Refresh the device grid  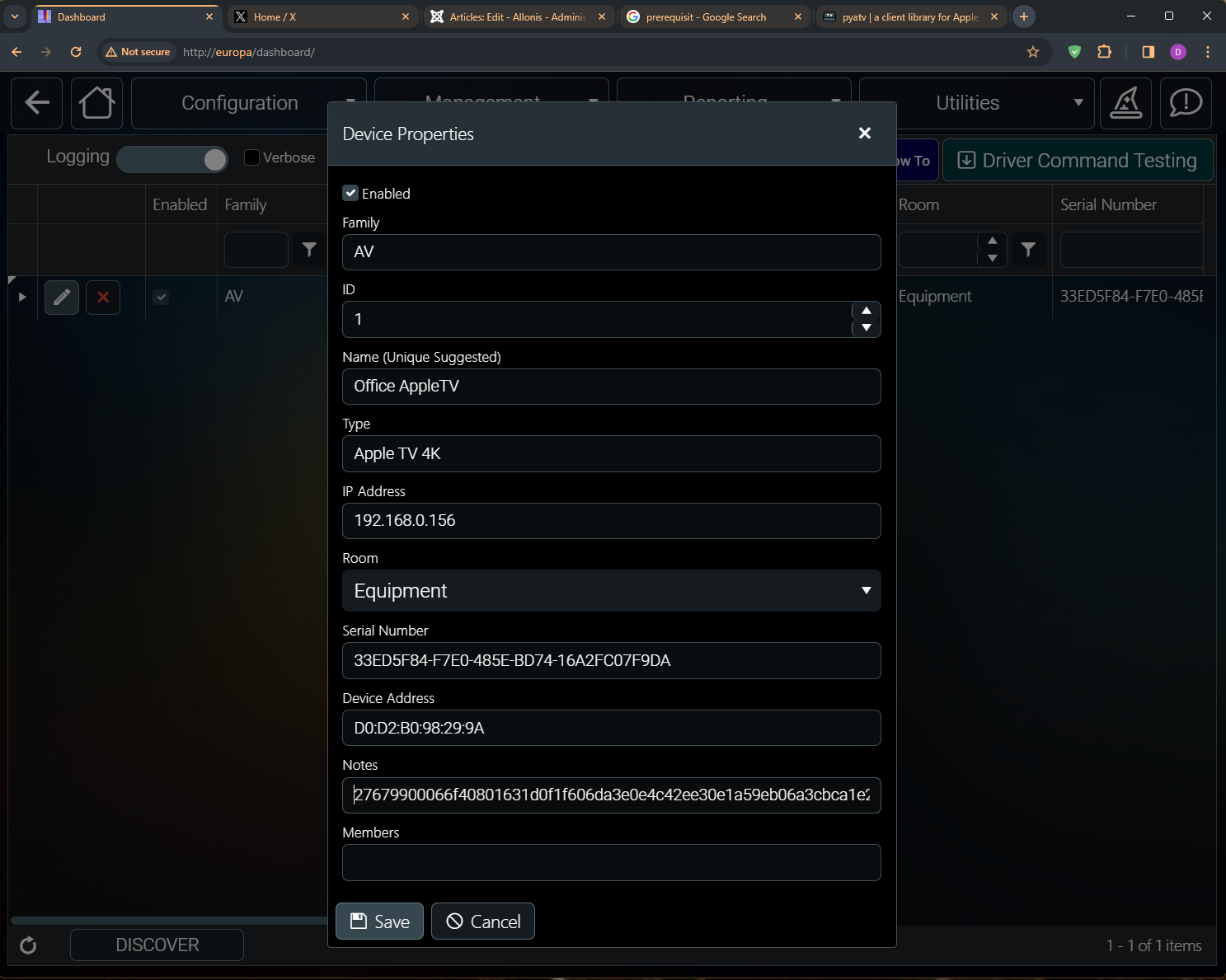coord(28,945)
